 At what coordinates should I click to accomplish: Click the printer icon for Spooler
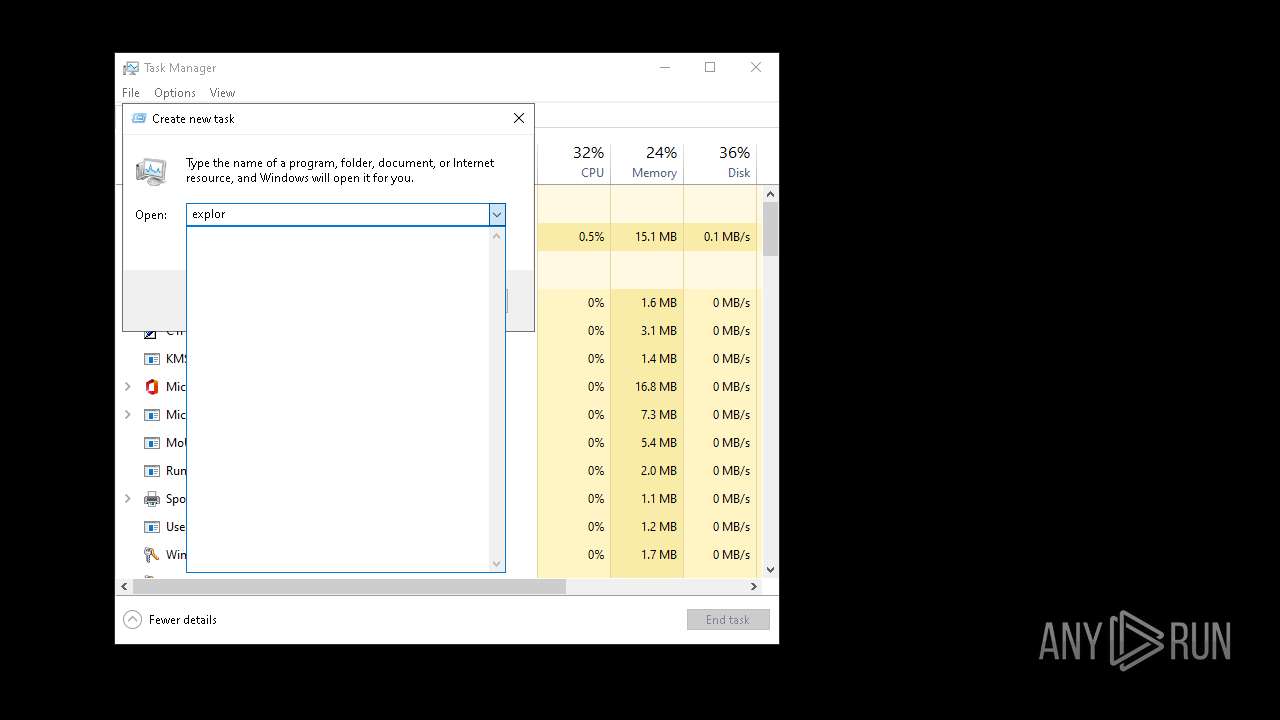[x=152, y=499]
